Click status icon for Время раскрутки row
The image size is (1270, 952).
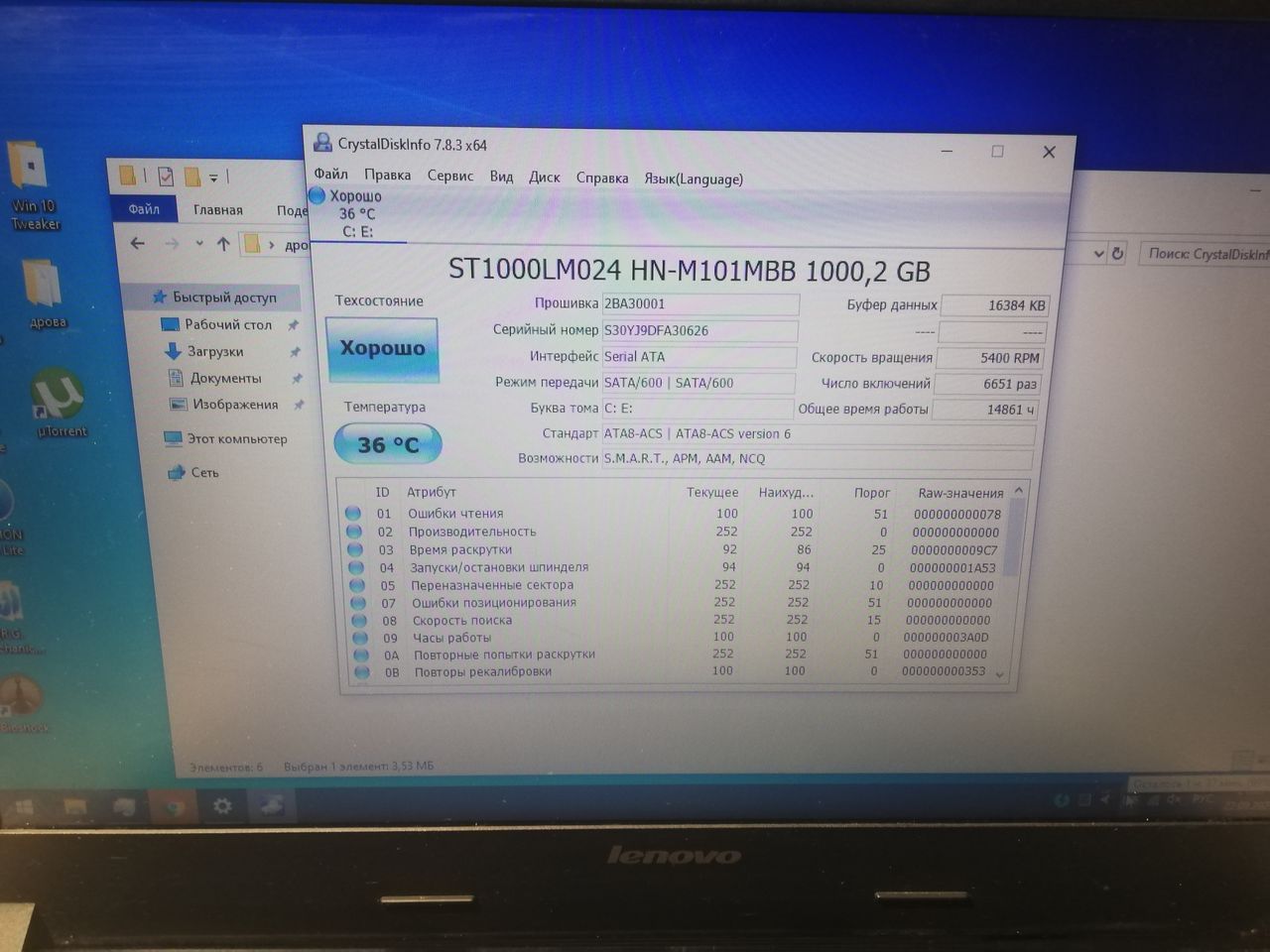click(x=354, y=548)
